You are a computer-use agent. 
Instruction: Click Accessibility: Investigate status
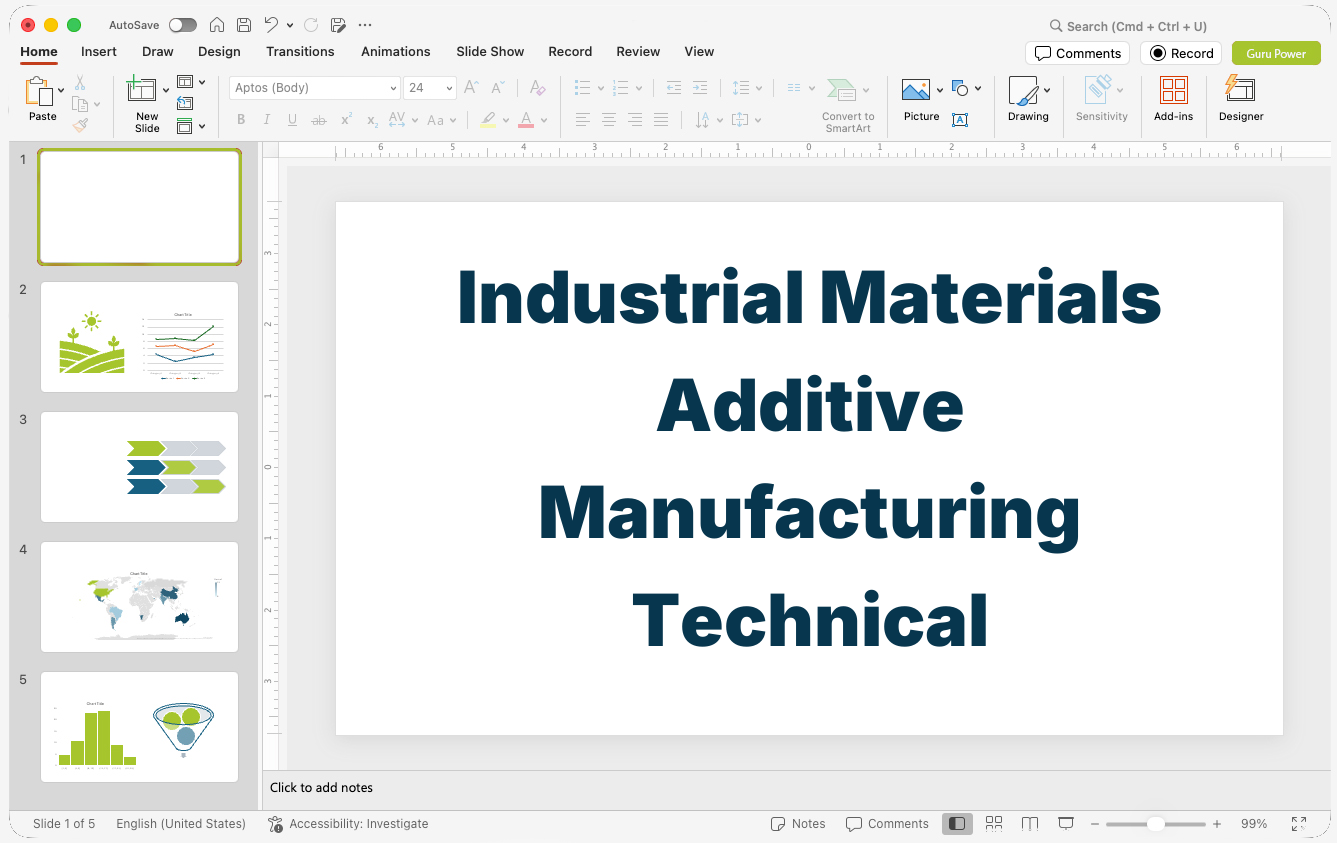348,824
